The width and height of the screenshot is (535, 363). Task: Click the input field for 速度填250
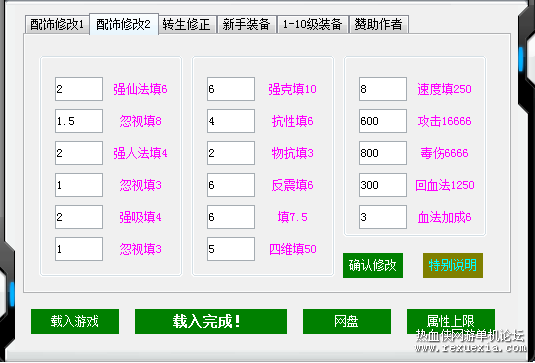(382, 89)
